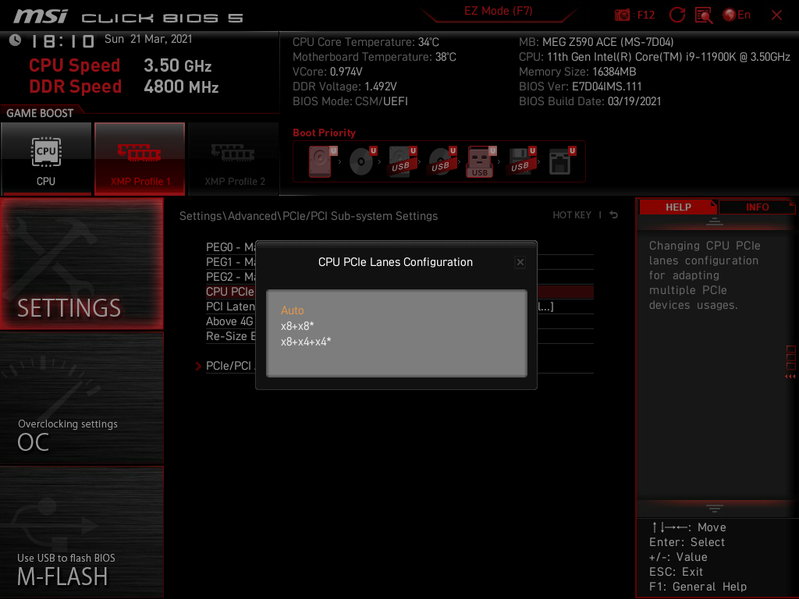
Task: Switch to the HELP tab
Action: click(678, 207)
